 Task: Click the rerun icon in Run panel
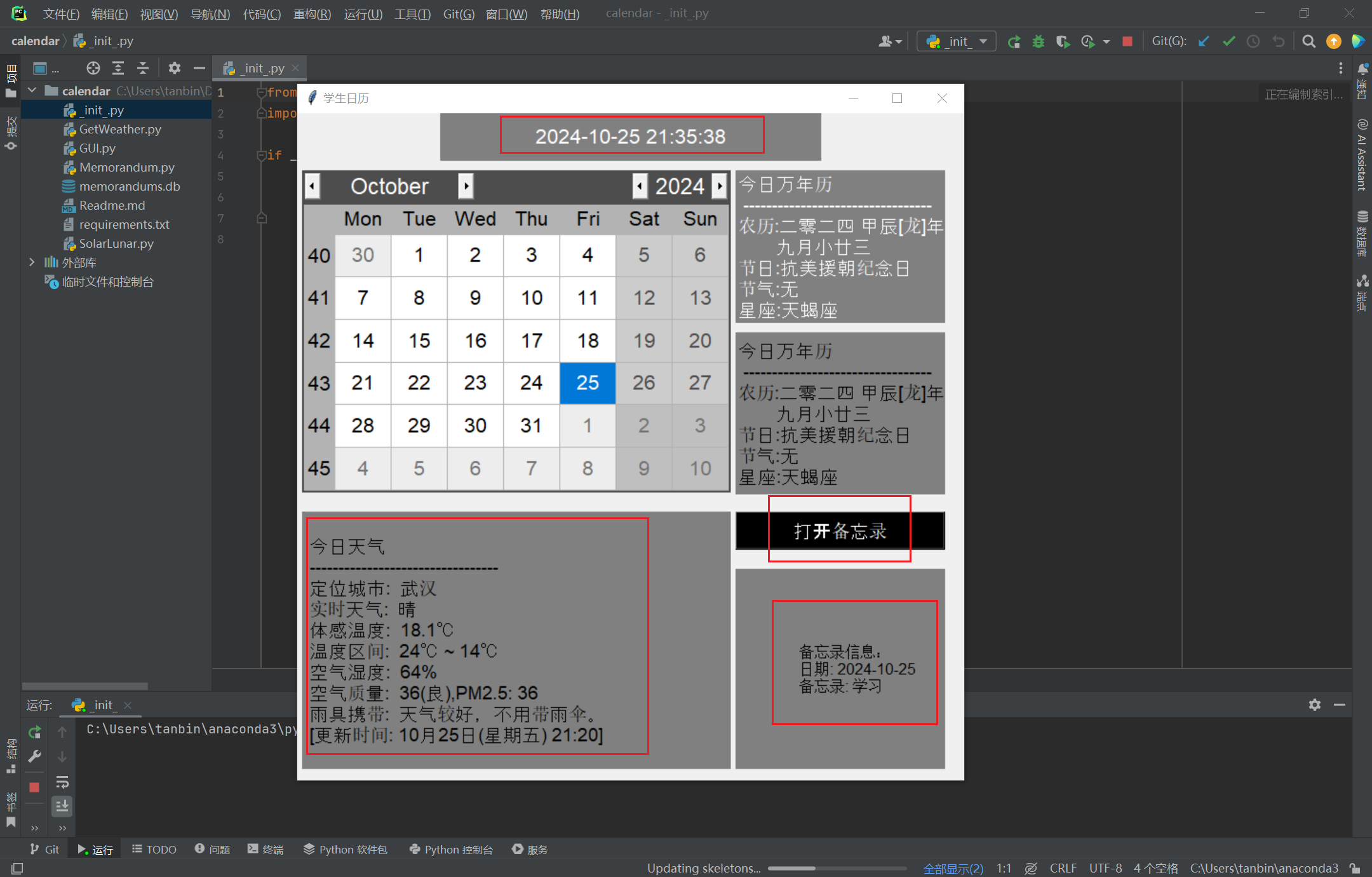[35, 732]
